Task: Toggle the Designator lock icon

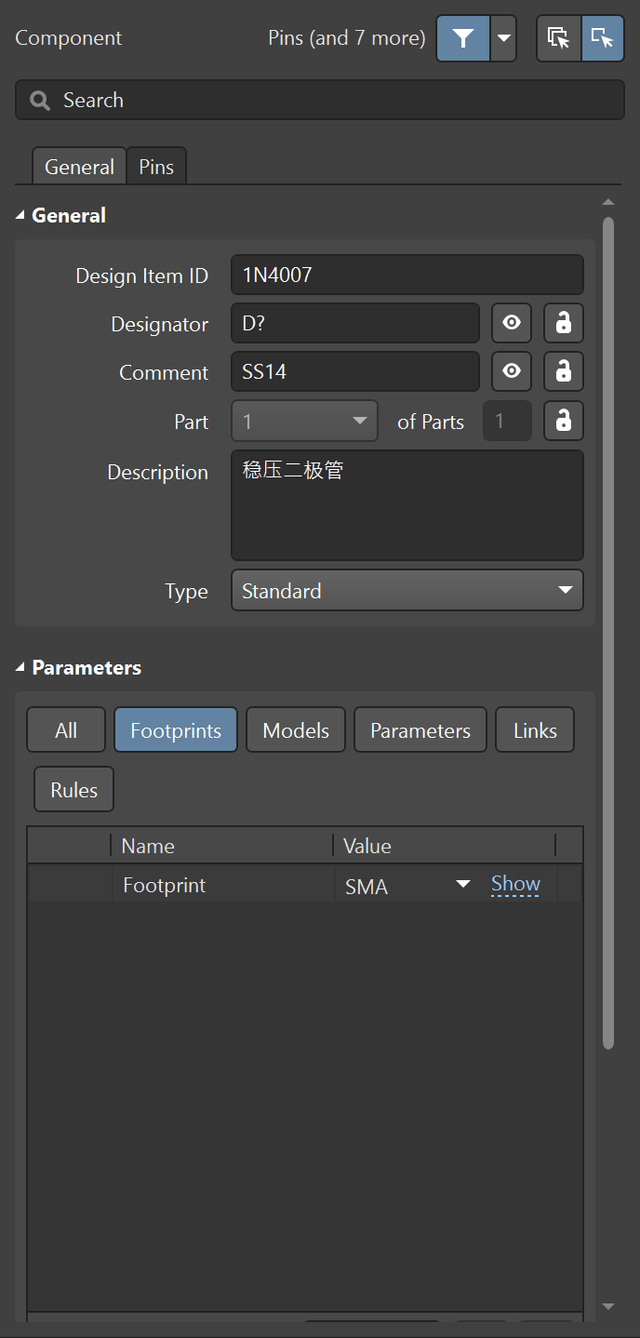Action: pyautogui.click(x=564, y=323)
